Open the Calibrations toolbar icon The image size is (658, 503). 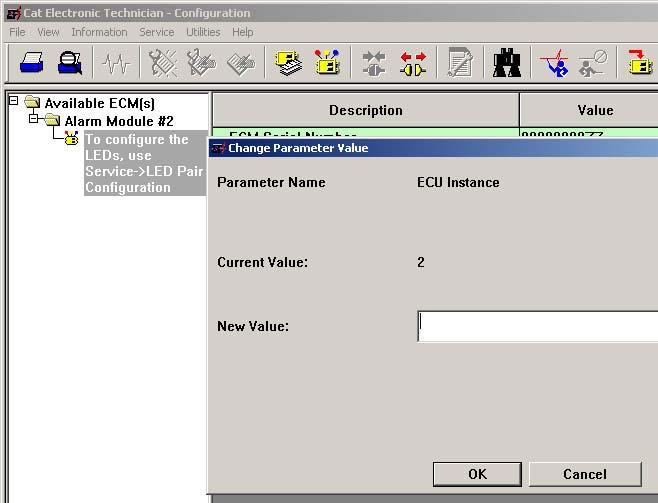(x=554, y=63)
